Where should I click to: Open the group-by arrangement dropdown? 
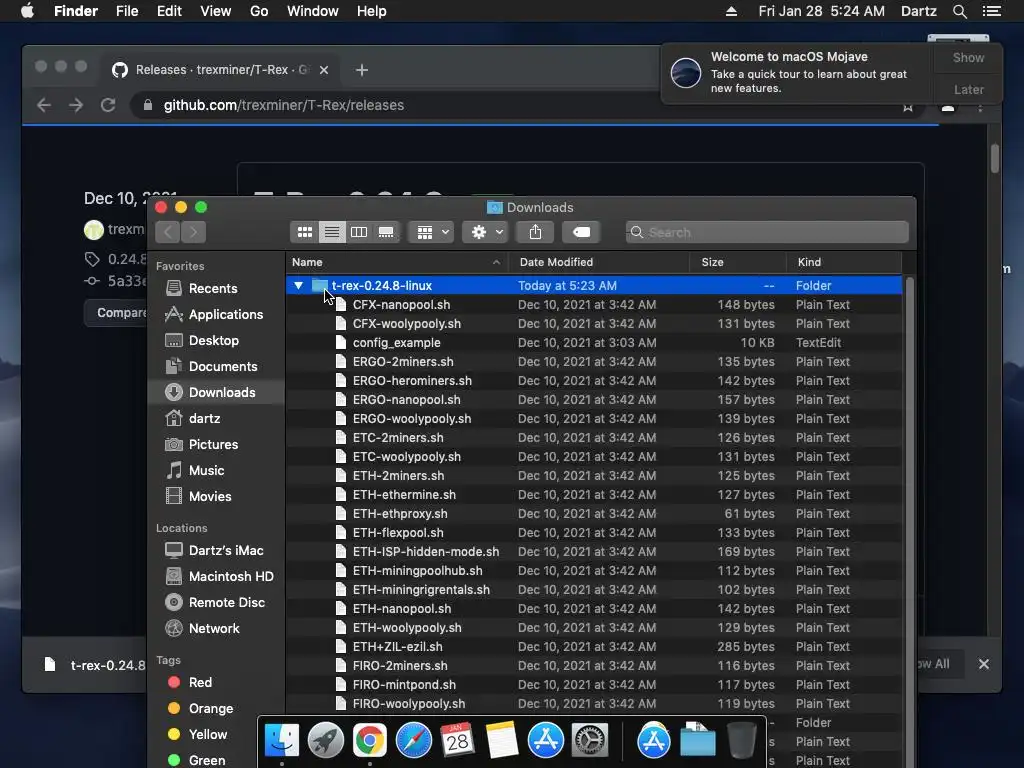point(431,232)
